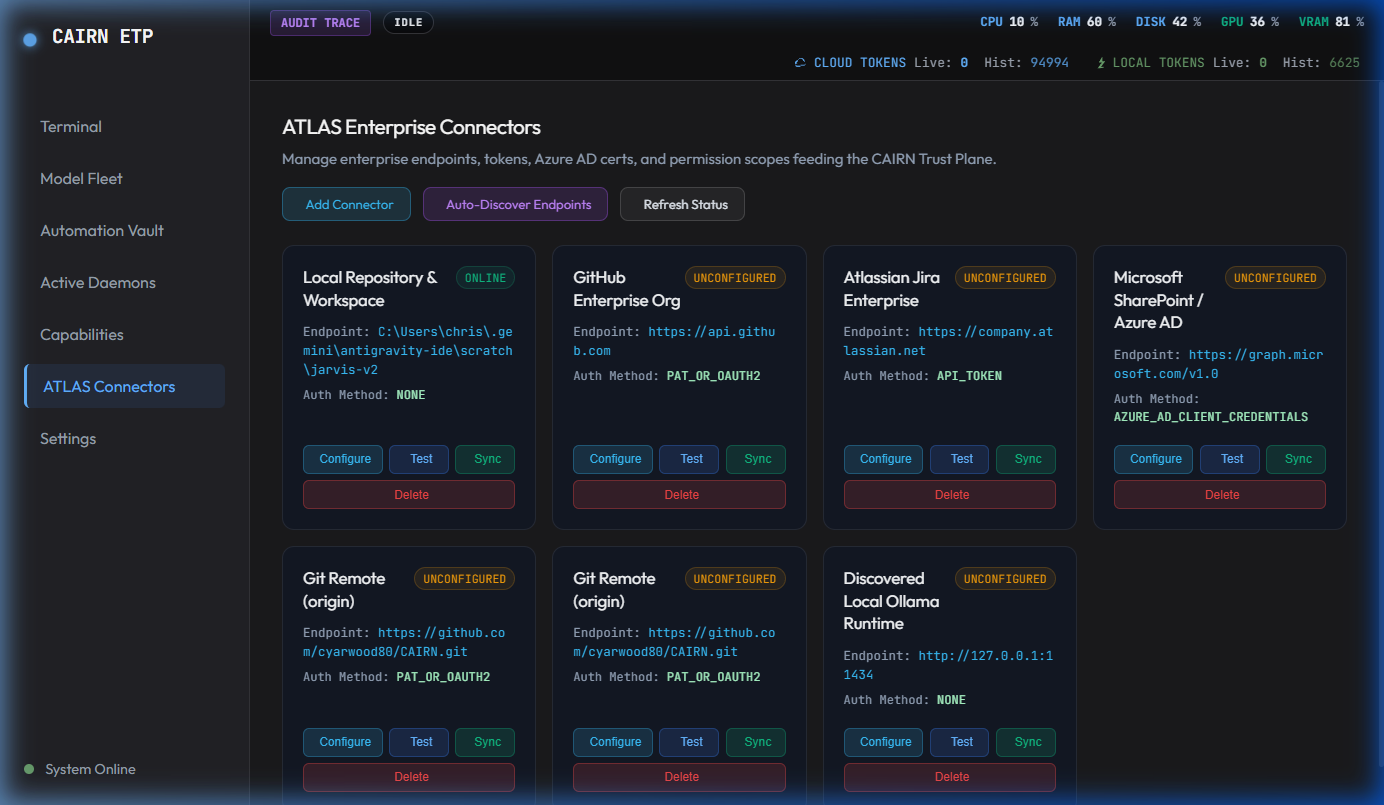Click the UNCONFIGURED badge on Microsoft SharePoint card
This screenshot has width=1384, height=805.
1275,278
